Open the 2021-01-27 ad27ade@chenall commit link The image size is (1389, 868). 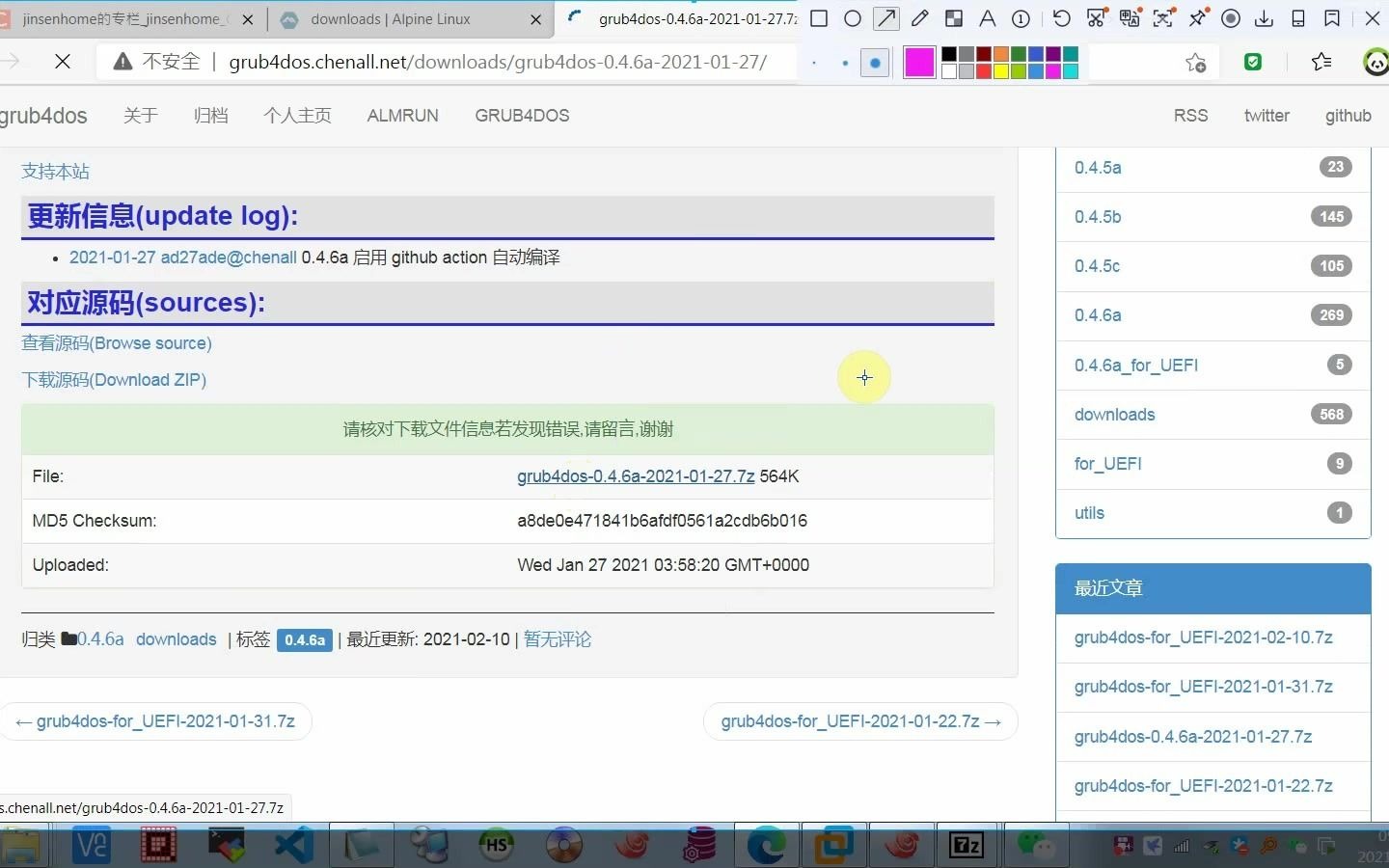[x=183, y=258]
